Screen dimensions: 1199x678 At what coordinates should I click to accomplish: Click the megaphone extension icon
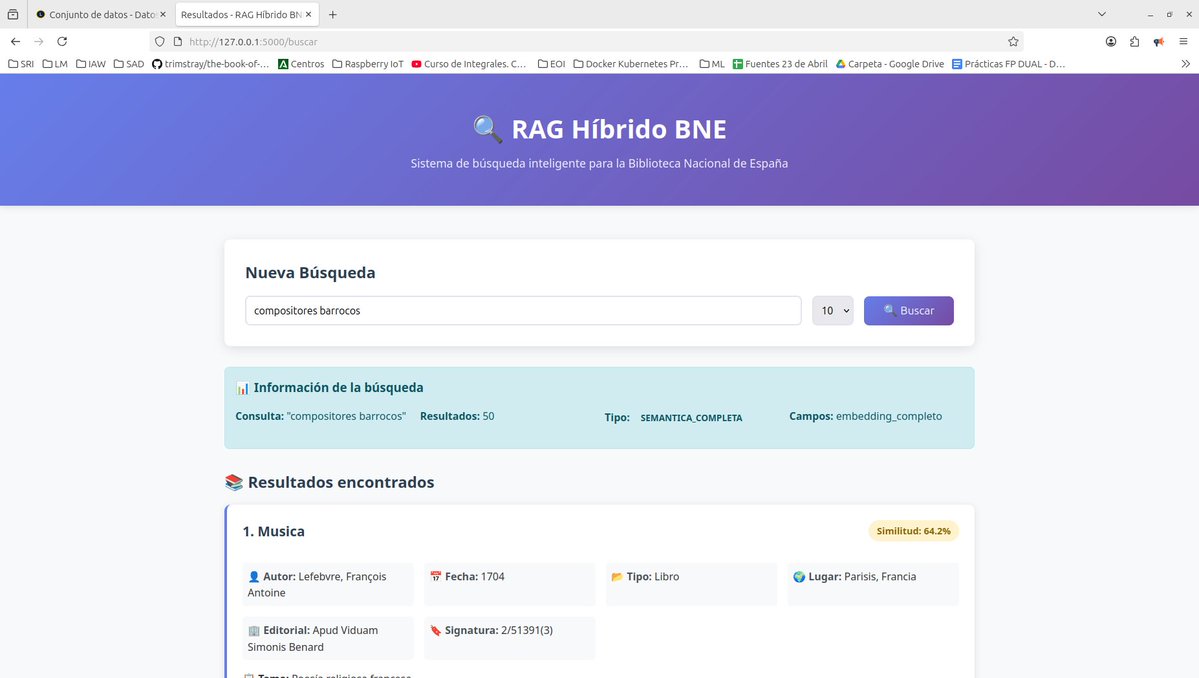pos(1159,41)
